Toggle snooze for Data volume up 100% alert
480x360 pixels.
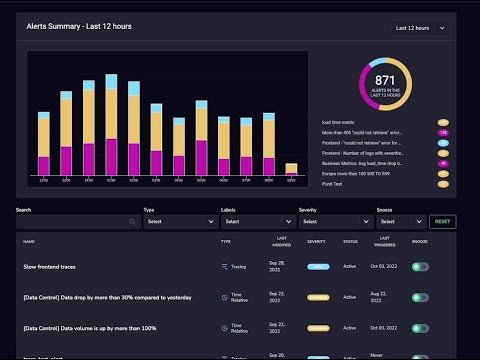point(420,328)
